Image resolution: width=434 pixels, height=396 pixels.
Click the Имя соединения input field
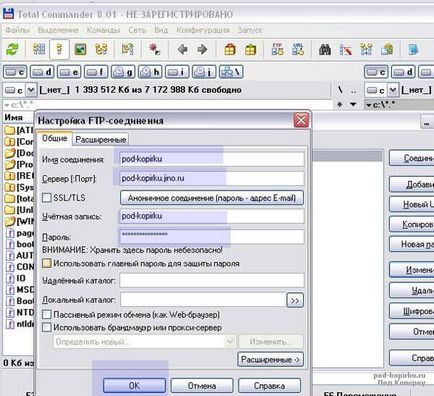212,159
